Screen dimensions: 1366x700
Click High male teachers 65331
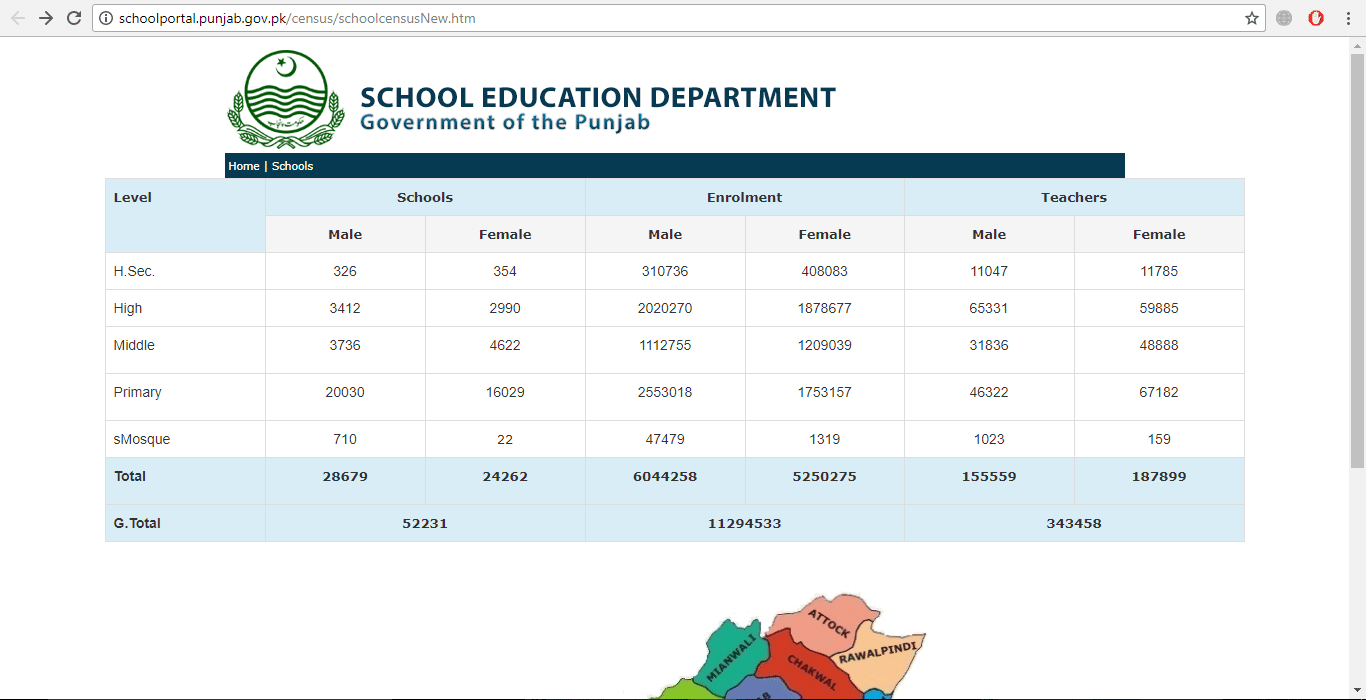point(989,308)
